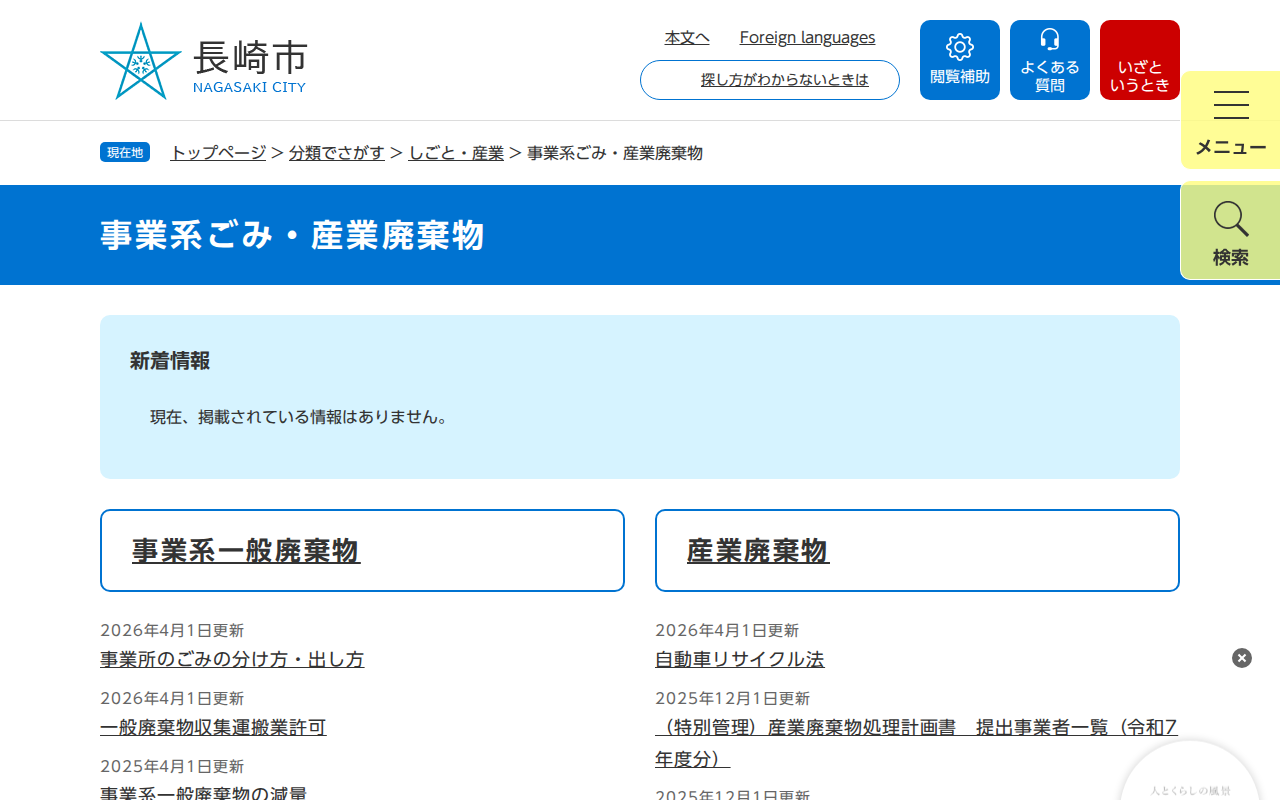The width and height of the screenshot is (1280, 800).
Task: Click the red いざというとき emergency icon
Action: (1139, 60)
